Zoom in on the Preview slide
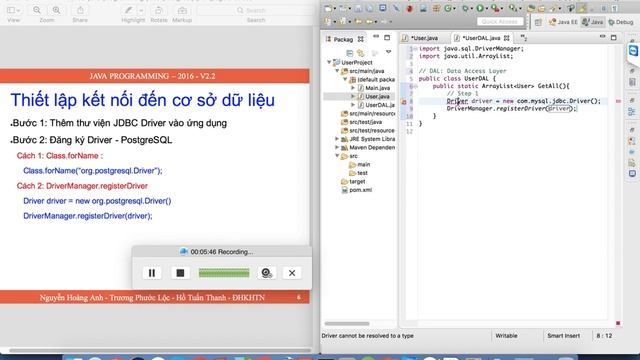This screenshot has width=640, height=360. (56, 10)
